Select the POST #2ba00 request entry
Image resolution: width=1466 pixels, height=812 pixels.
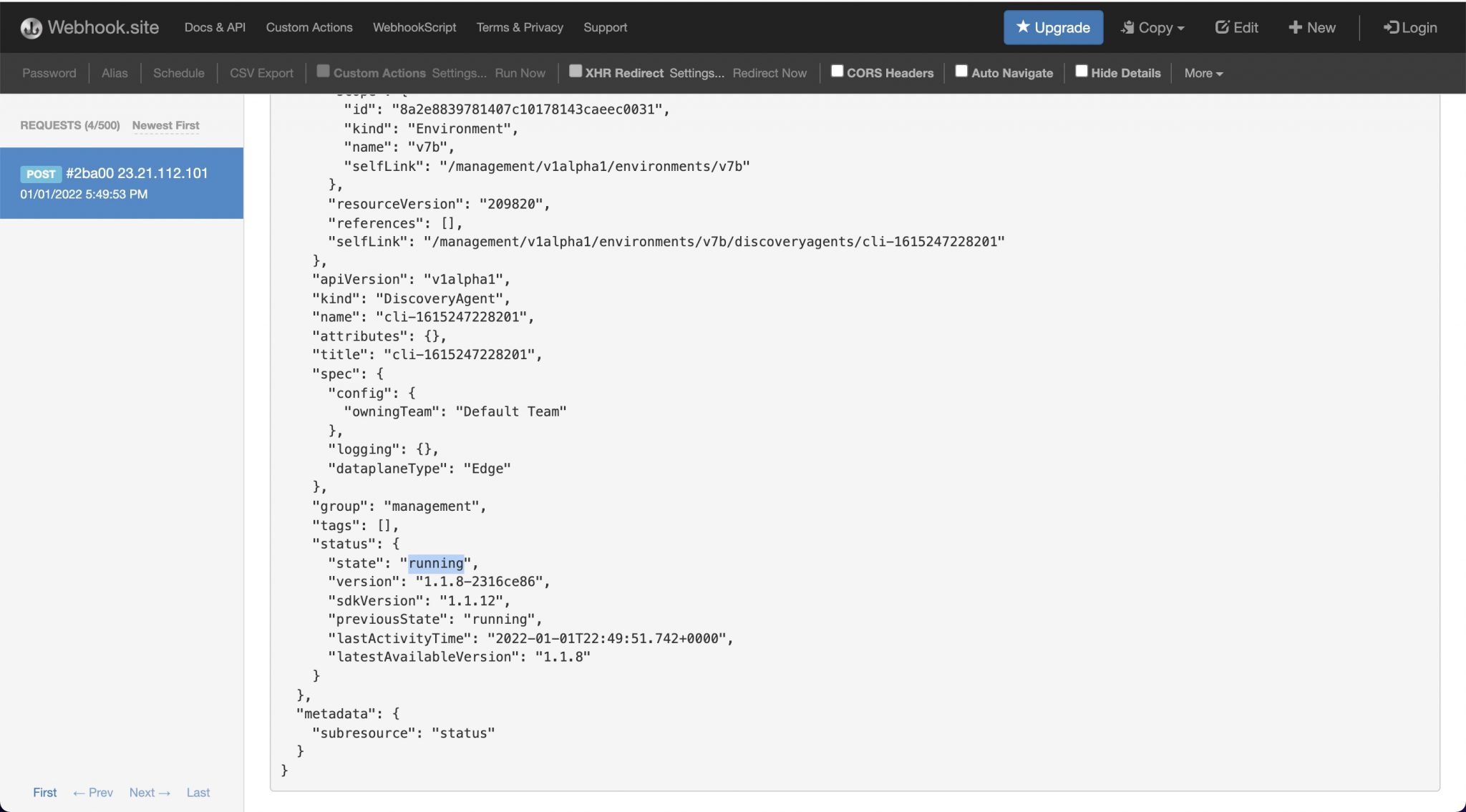[122, 183]
